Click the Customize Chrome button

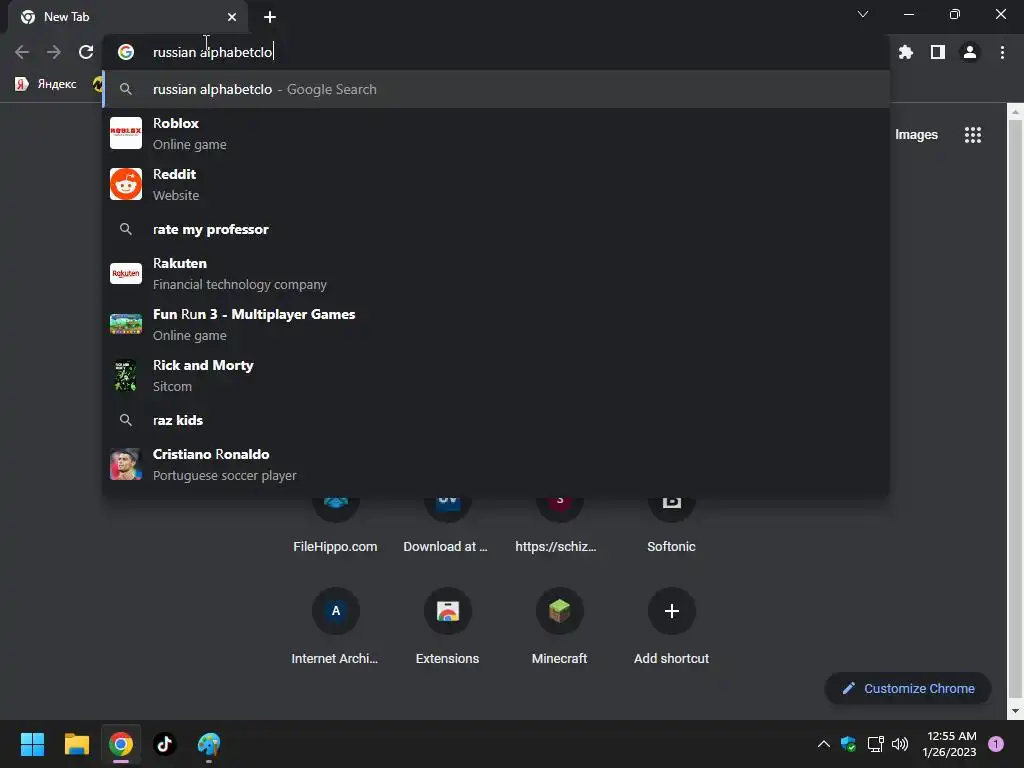(x=908, y=688)
